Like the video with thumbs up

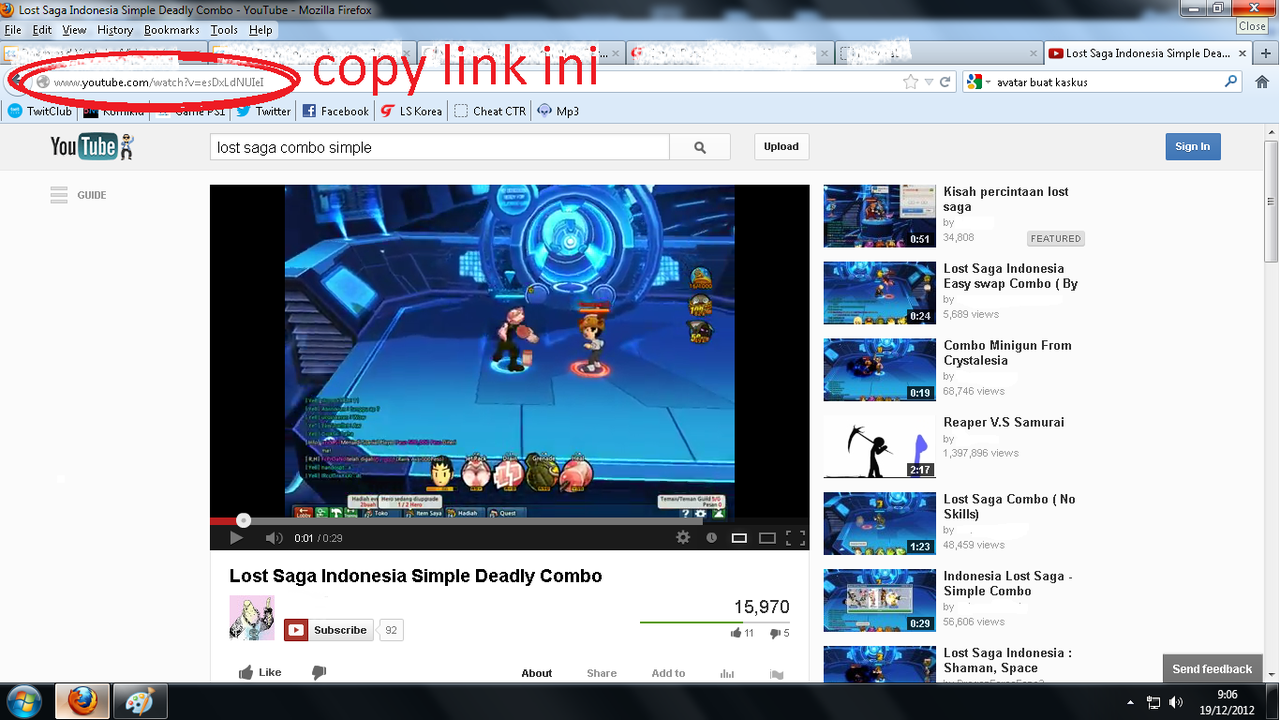point(260,673)
